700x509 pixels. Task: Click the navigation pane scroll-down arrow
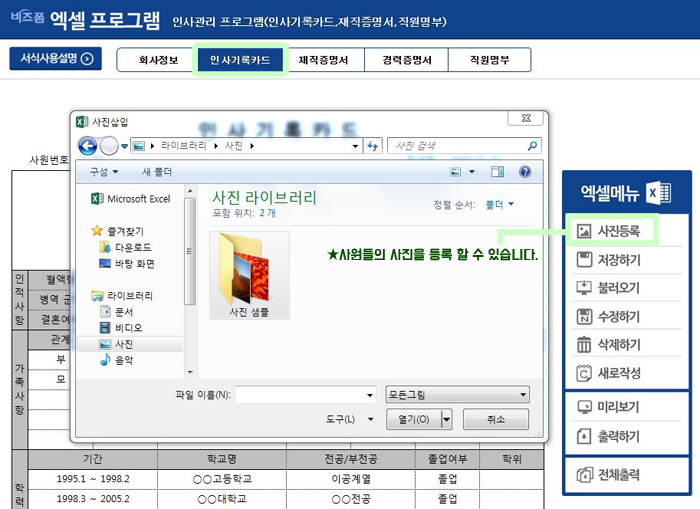point(190,372)
